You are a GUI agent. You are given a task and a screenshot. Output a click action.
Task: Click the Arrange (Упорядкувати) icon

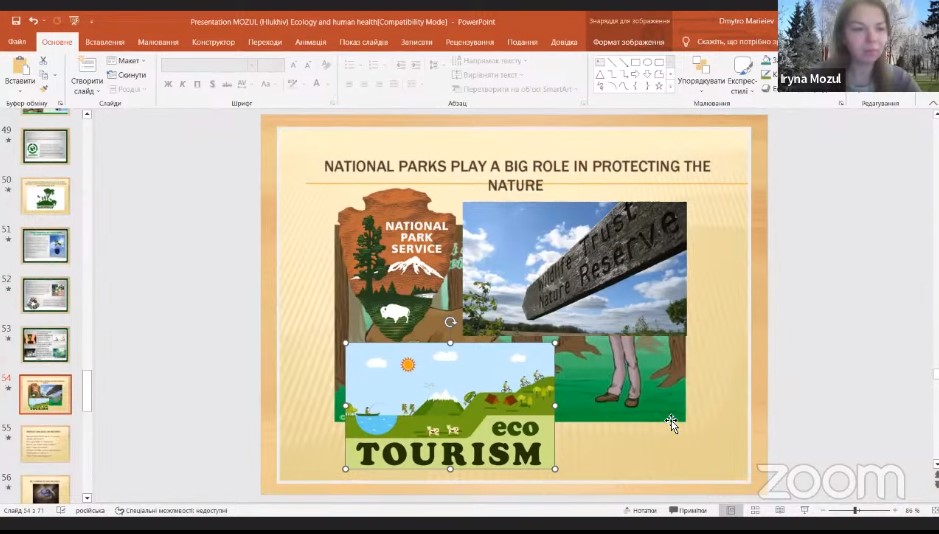(x=701, y=65)
